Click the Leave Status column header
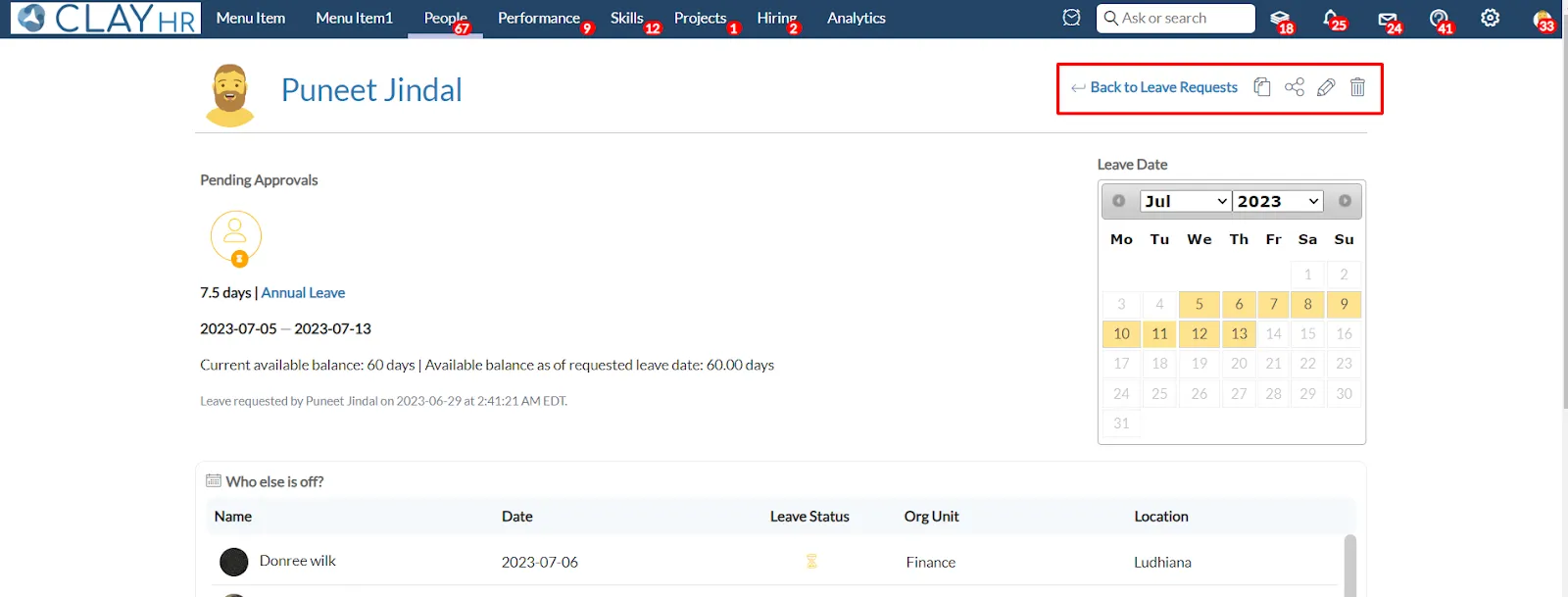1568x597 pixels. click(x=809, y=517)
